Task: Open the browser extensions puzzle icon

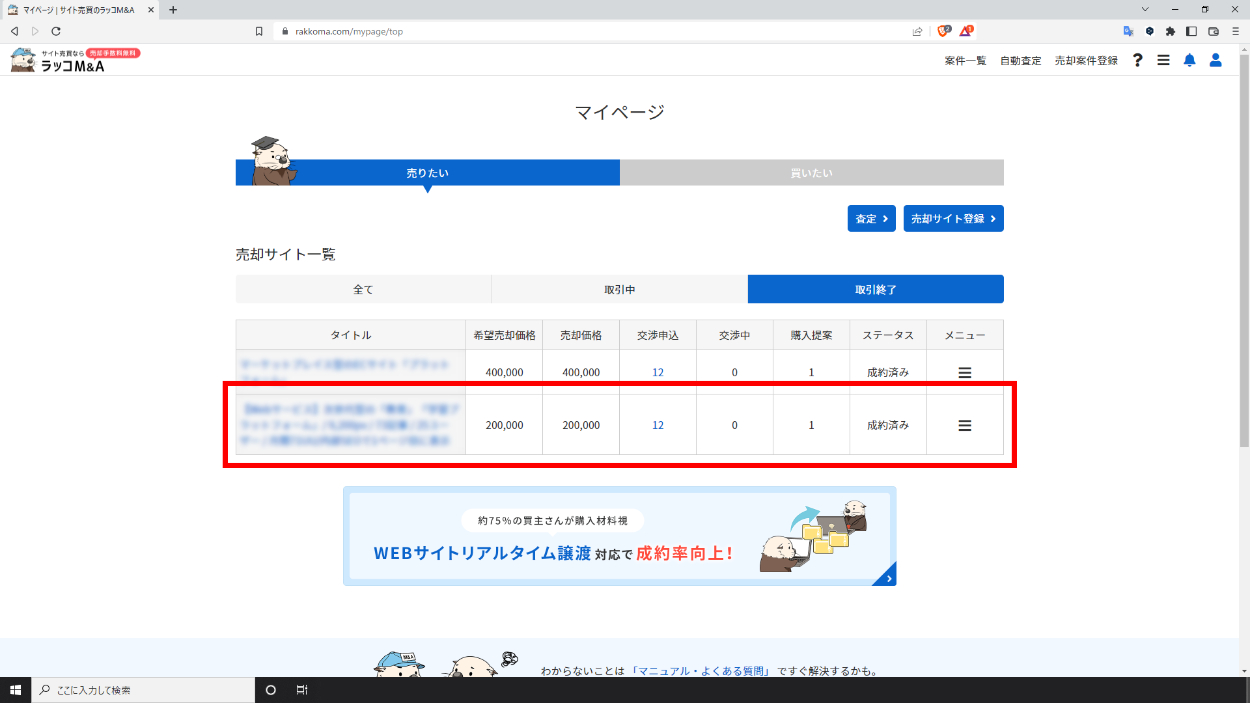Action: (1170, 31)
